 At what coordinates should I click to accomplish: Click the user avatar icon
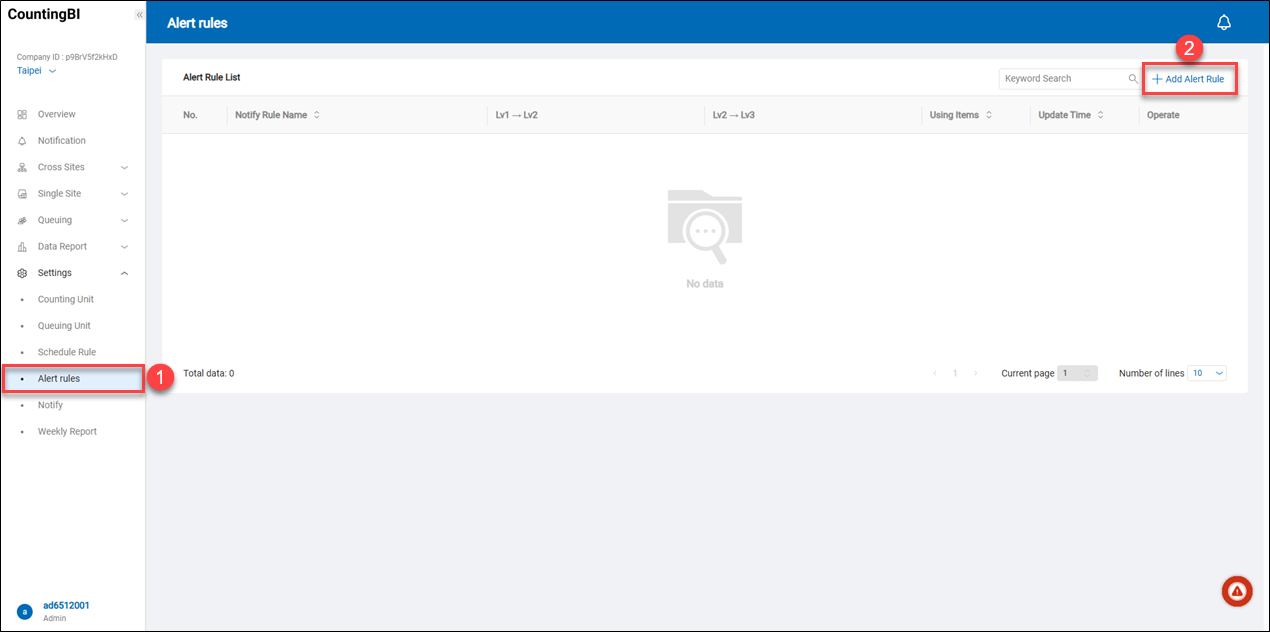(x=24, y=611)
